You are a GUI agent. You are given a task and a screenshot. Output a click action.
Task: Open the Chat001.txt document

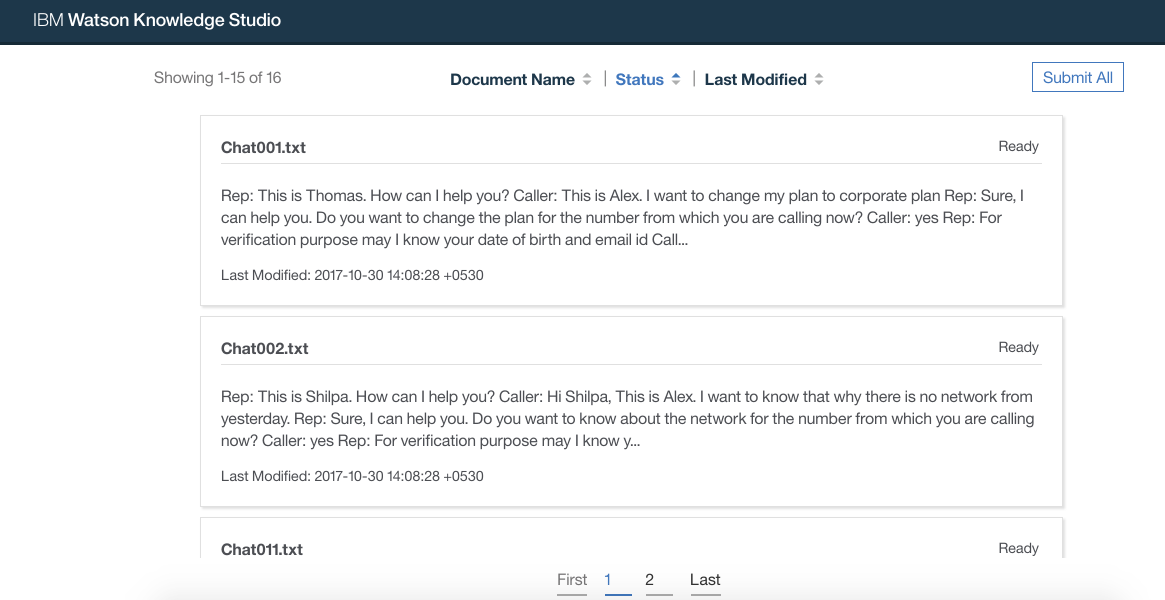263,147
